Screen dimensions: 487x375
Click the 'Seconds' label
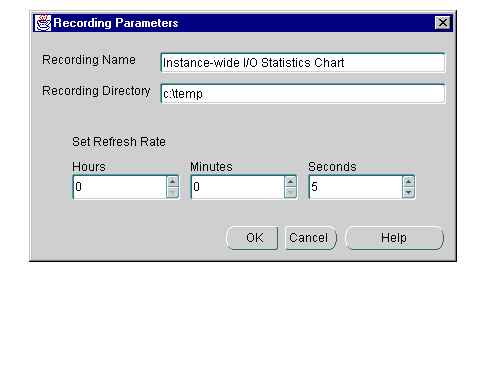pyautogui.click(x=332, y=167)
